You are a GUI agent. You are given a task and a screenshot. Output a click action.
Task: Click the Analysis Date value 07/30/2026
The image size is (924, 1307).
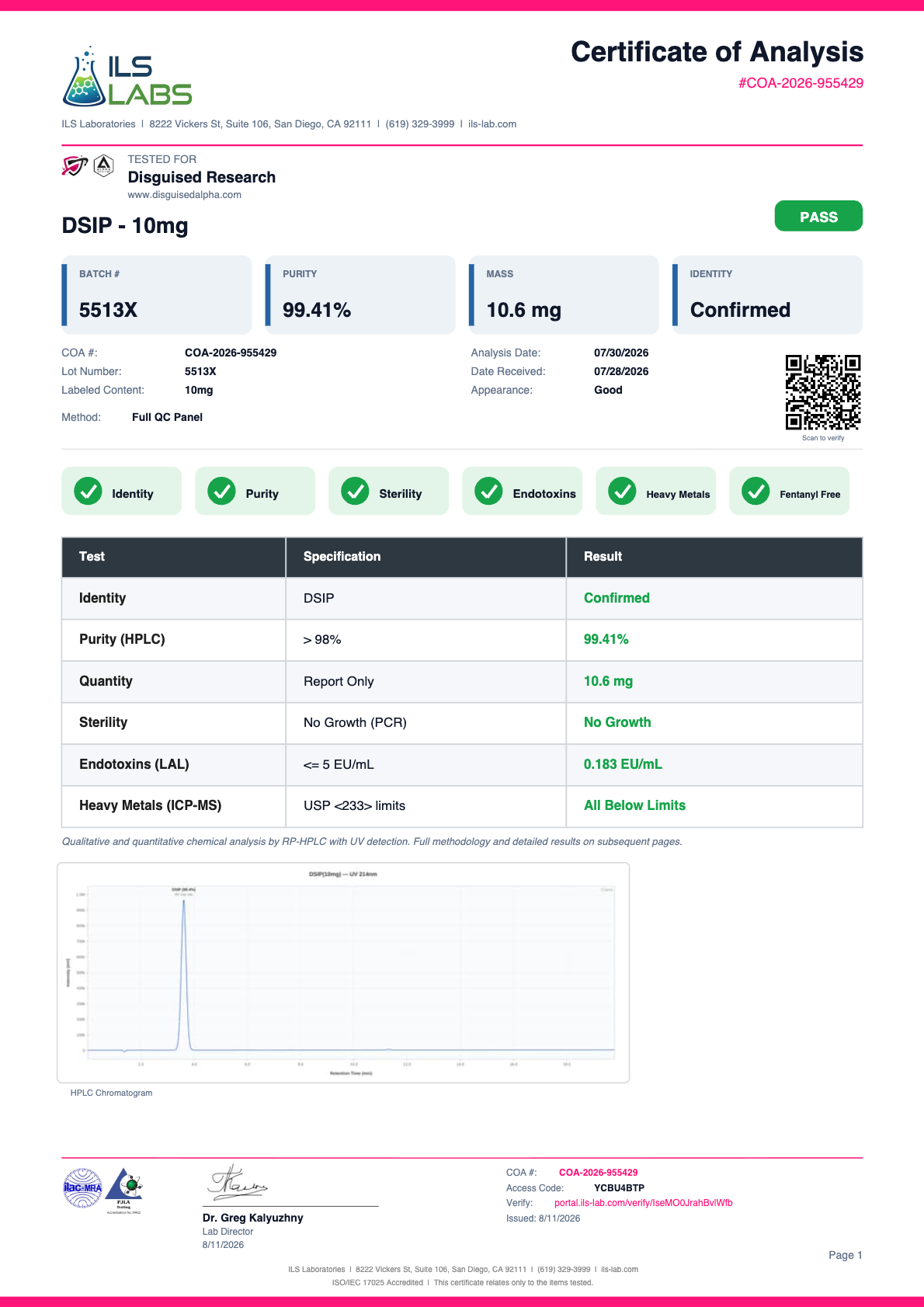(621, 353)
